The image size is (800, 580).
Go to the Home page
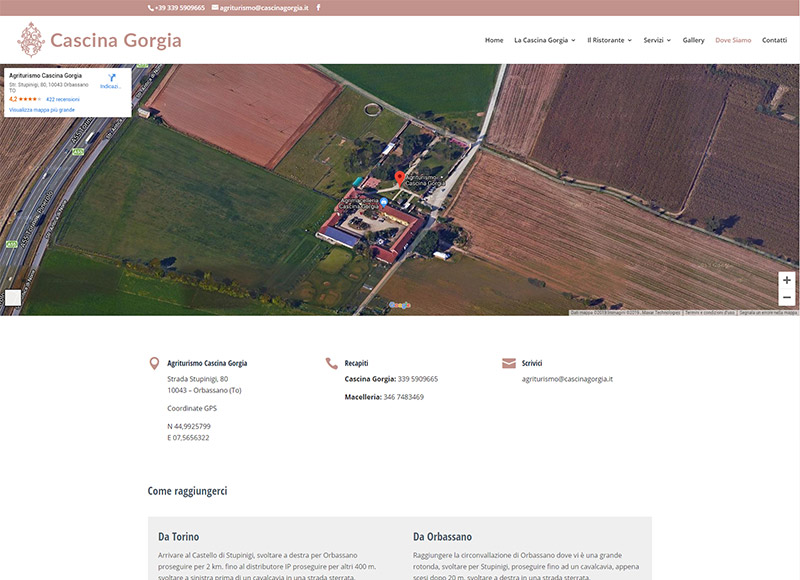494,40
